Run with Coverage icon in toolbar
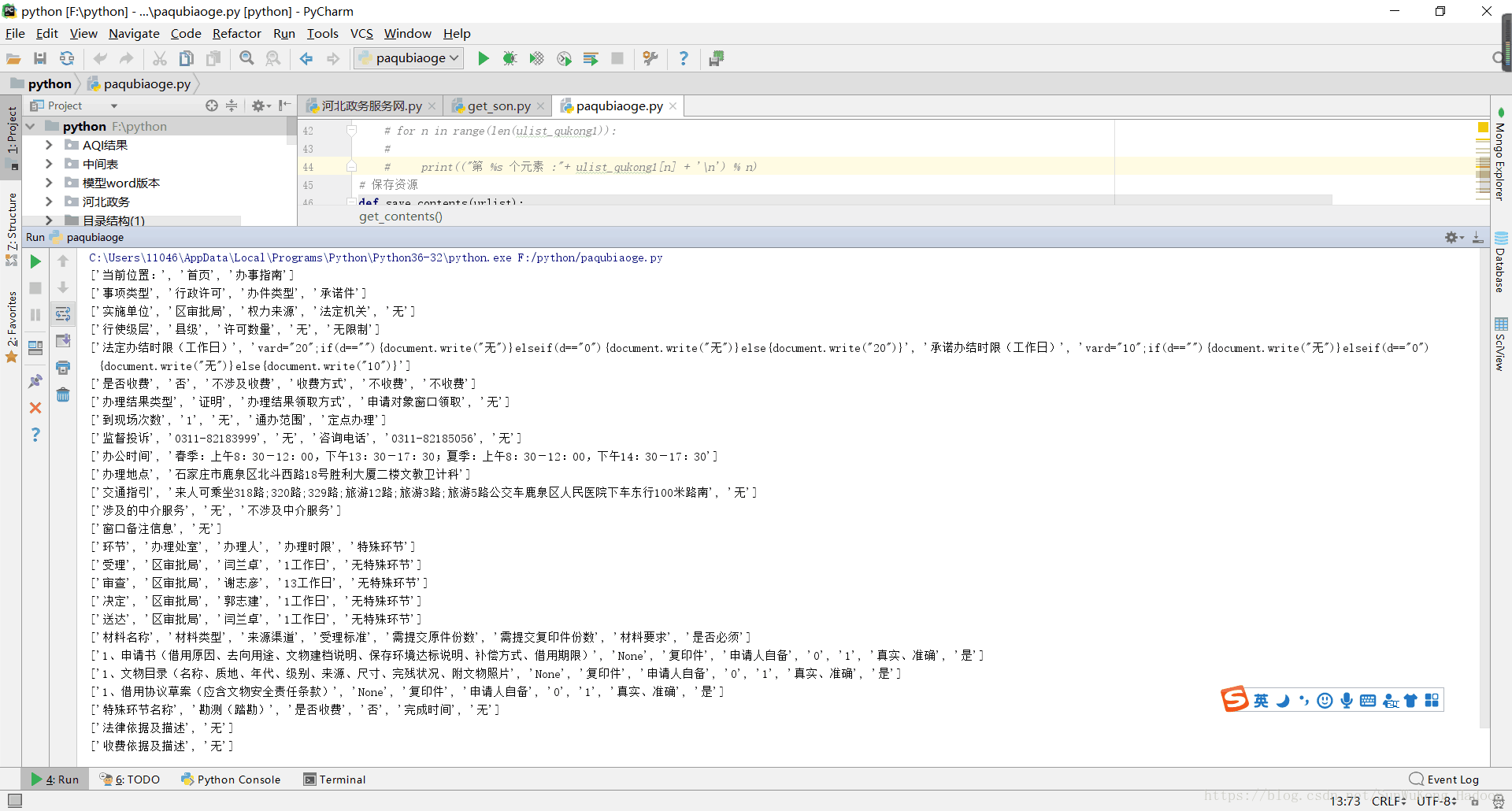The image size is (1512, 811). (536, 58)
